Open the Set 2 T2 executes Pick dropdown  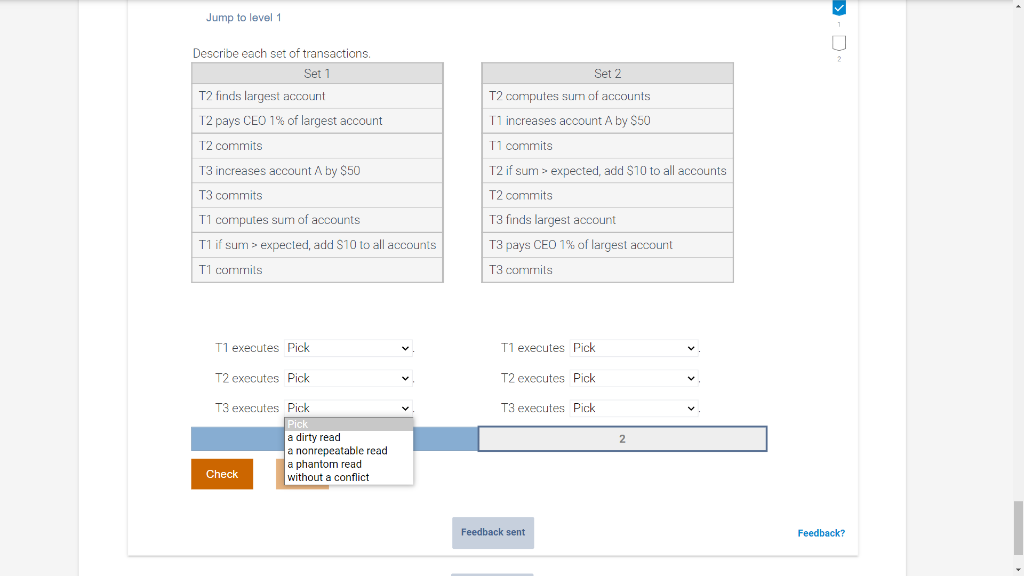[634, 378]
